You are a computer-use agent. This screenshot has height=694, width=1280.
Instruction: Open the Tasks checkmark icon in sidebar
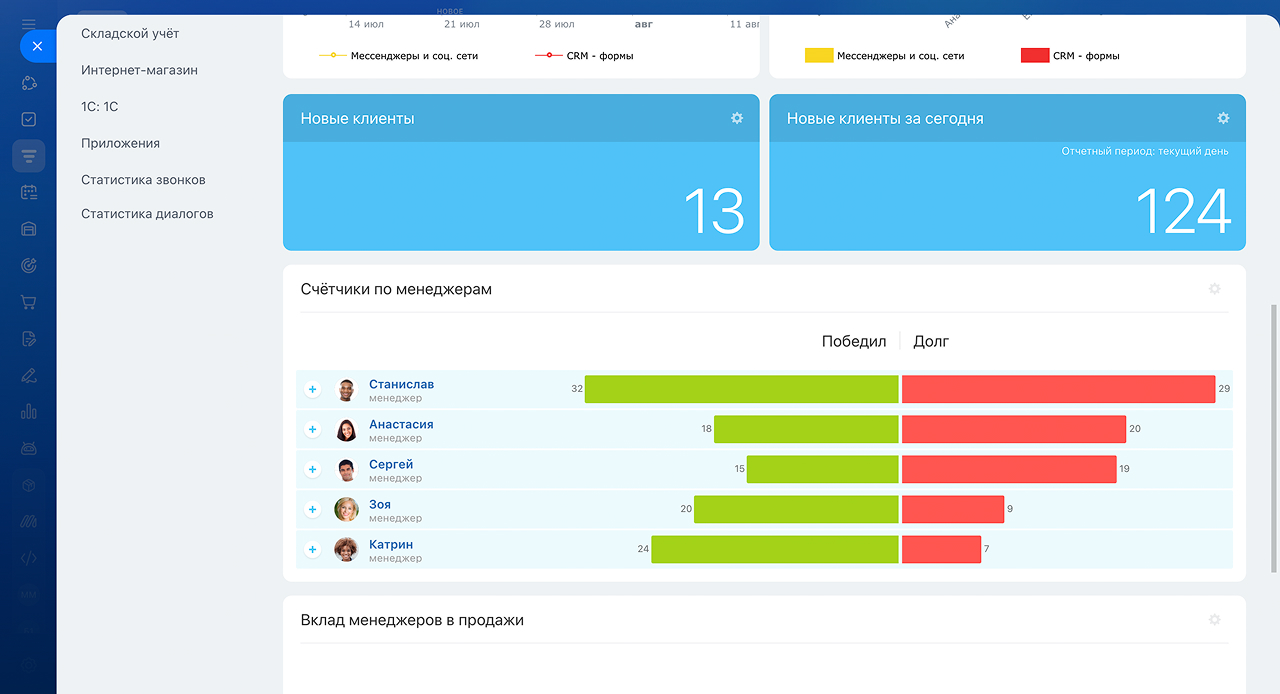click(x=29, y=119)
